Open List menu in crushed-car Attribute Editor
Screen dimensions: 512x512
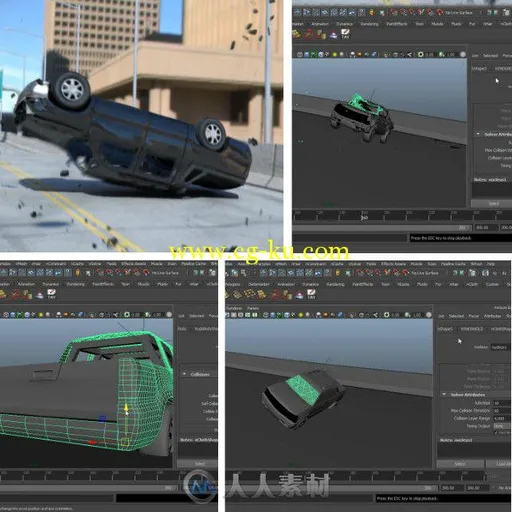coord(475,55)
